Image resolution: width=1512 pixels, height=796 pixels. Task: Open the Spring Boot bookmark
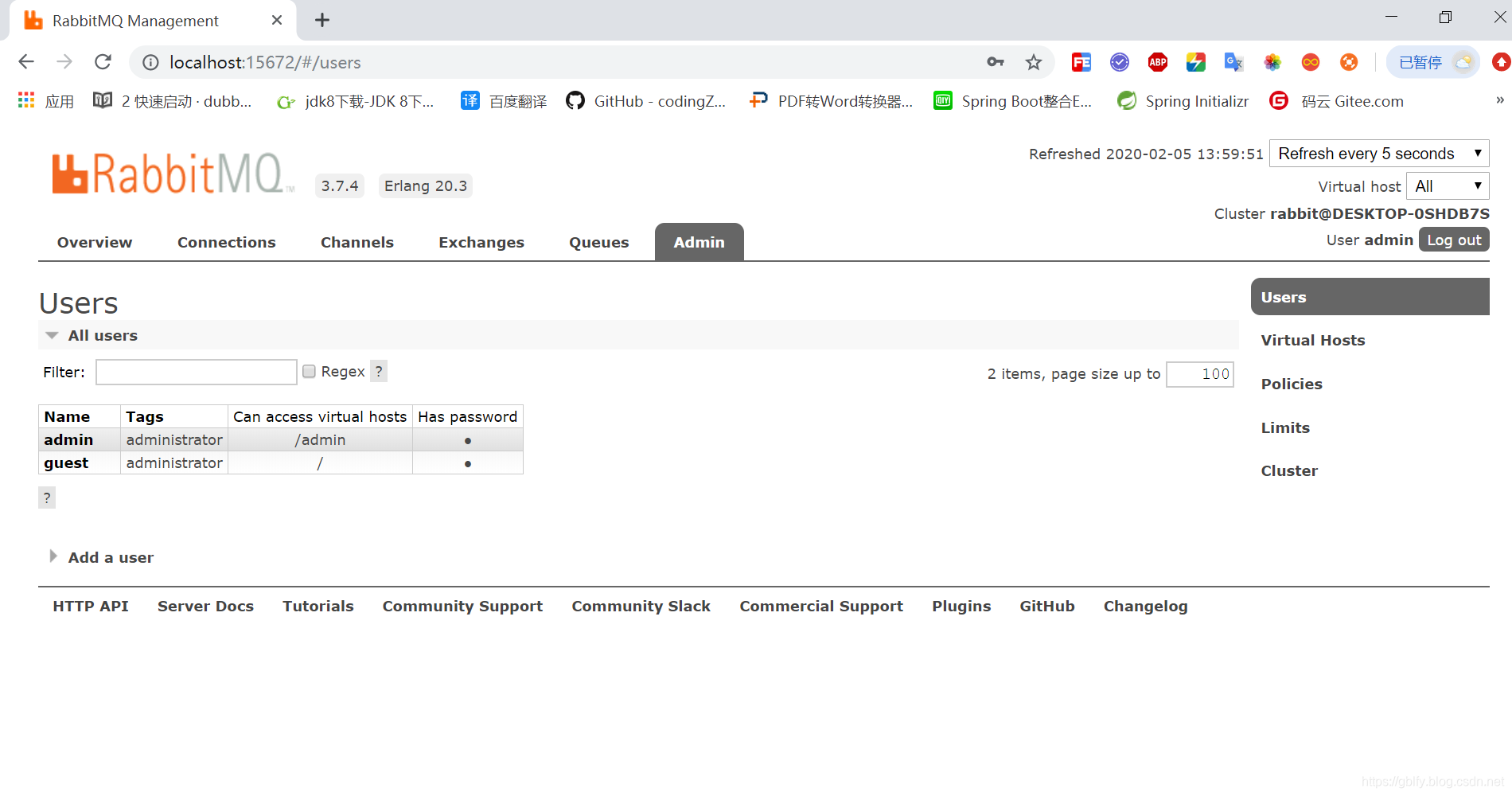tap(1013, 101)
